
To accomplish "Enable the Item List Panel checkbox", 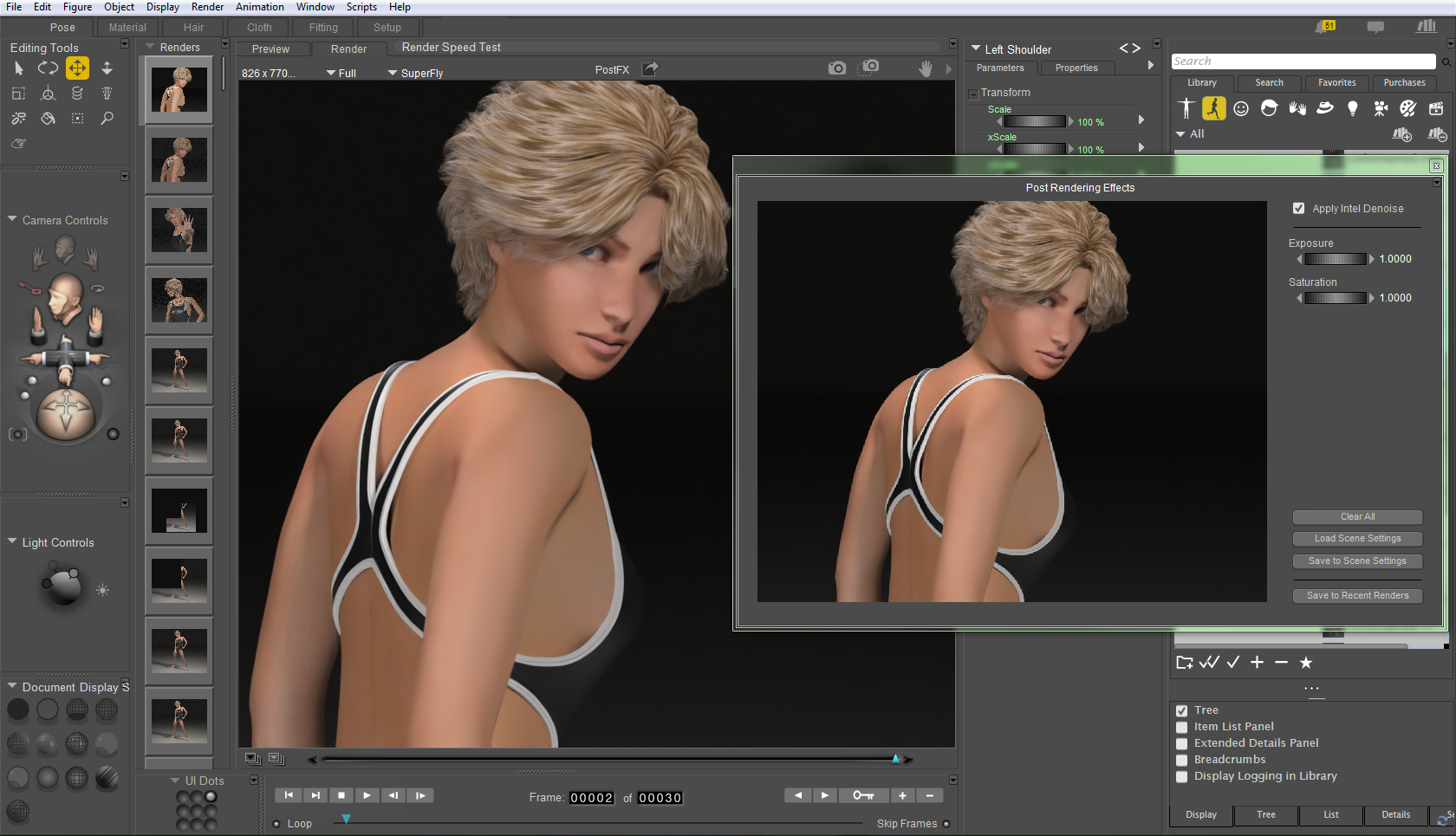I will click(1181, 727).
